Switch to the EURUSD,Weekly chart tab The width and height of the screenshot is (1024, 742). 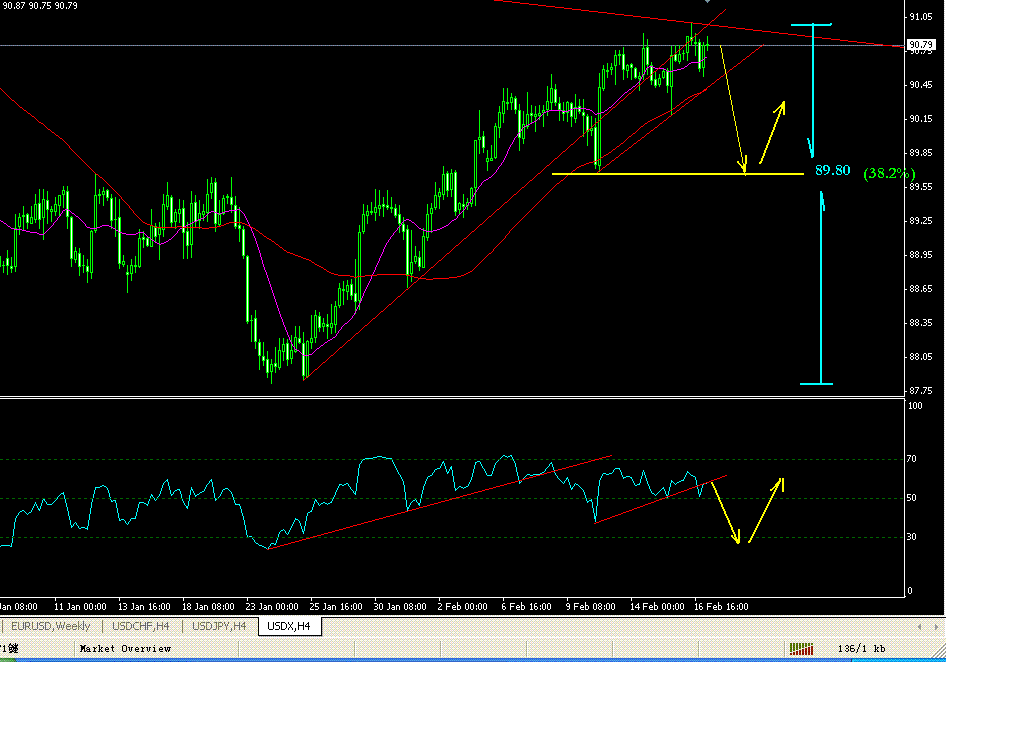tap(50, 626)
